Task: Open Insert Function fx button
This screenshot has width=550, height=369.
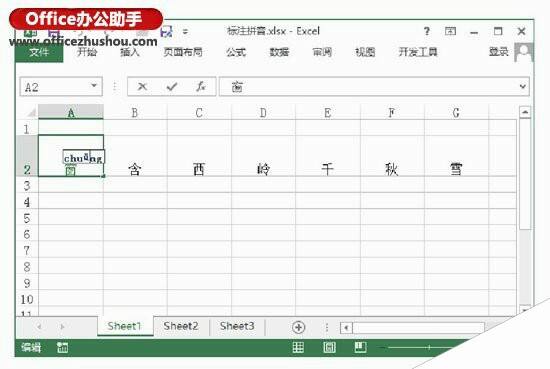Action: point(201,86)
